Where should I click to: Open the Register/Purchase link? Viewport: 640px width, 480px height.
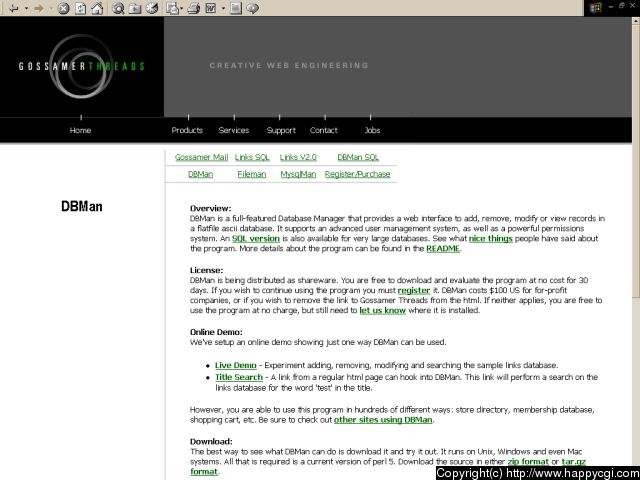(x=358, y=174)
